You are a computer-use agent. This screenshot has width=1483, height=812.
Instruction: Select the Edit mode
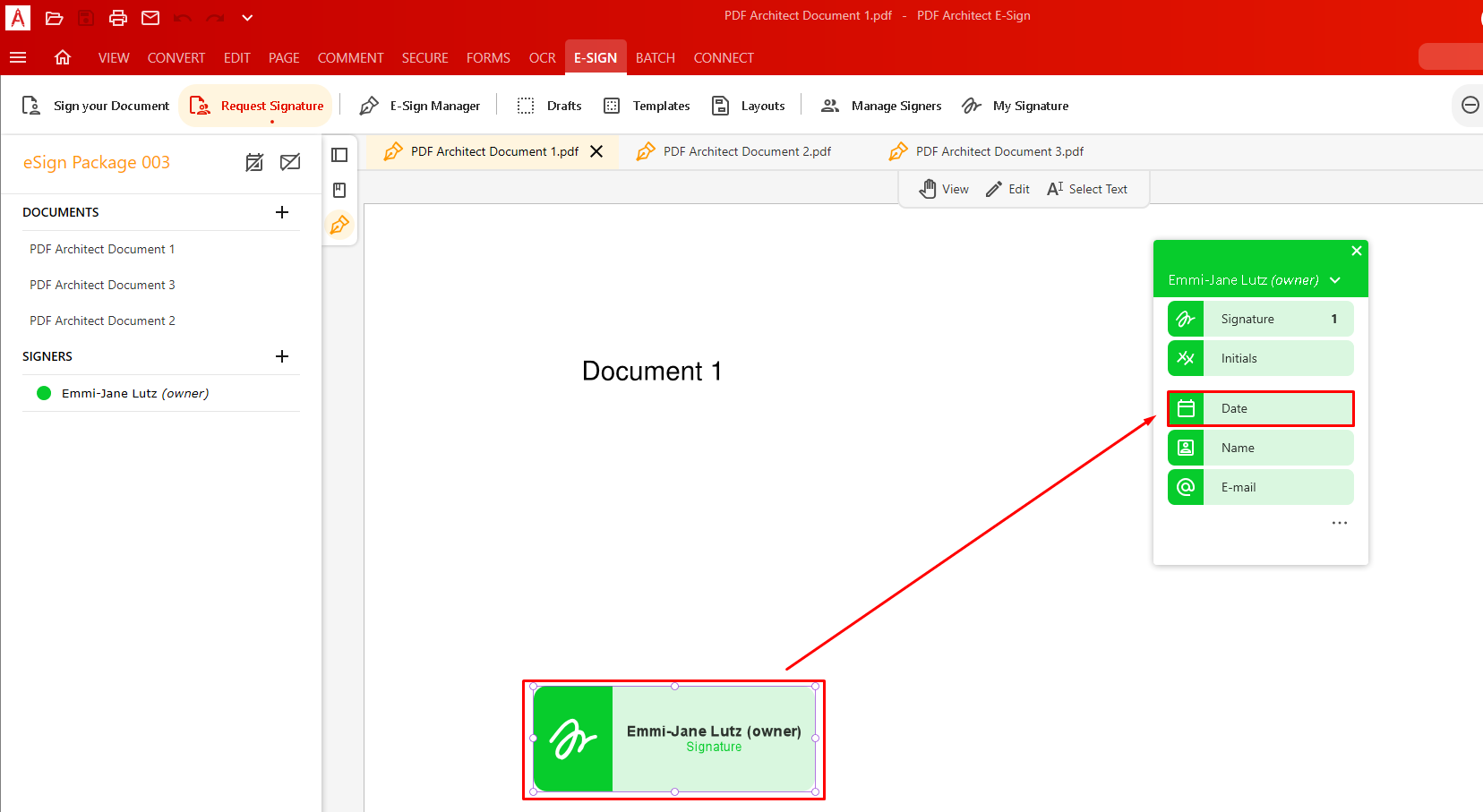point(1007,189)
